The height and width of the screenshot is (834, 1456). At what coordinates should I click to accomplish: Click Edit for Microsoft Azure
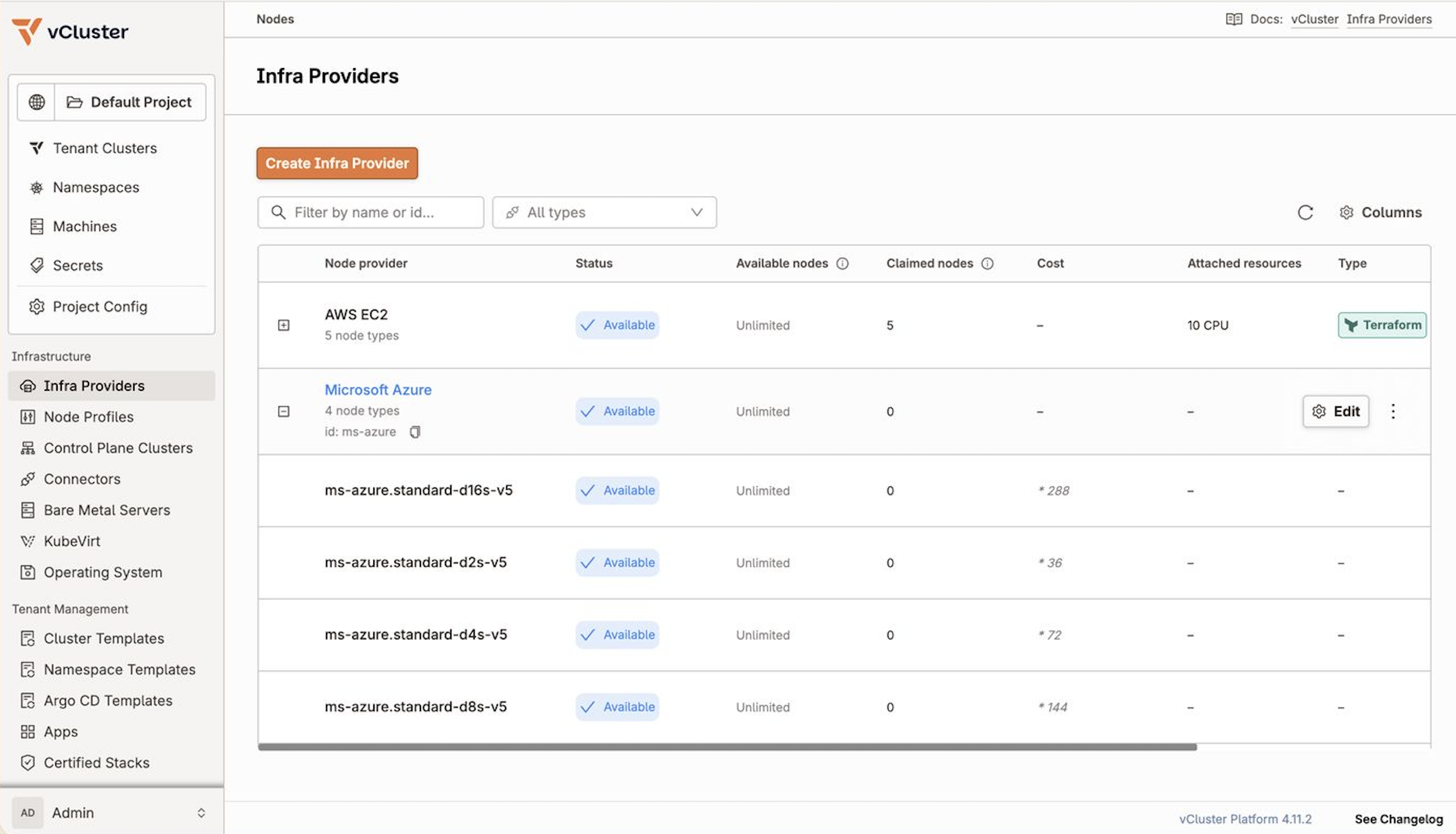(x=1335, y=411)
